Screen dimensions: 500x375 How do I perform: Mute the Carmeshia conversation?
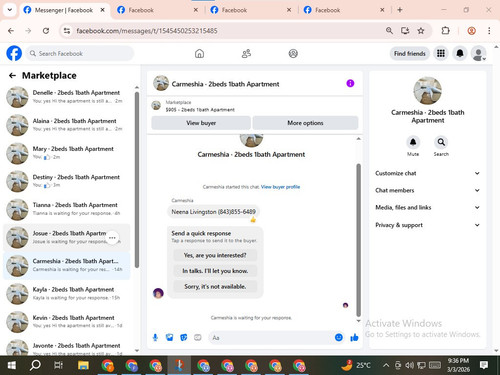tap(413, 142)
